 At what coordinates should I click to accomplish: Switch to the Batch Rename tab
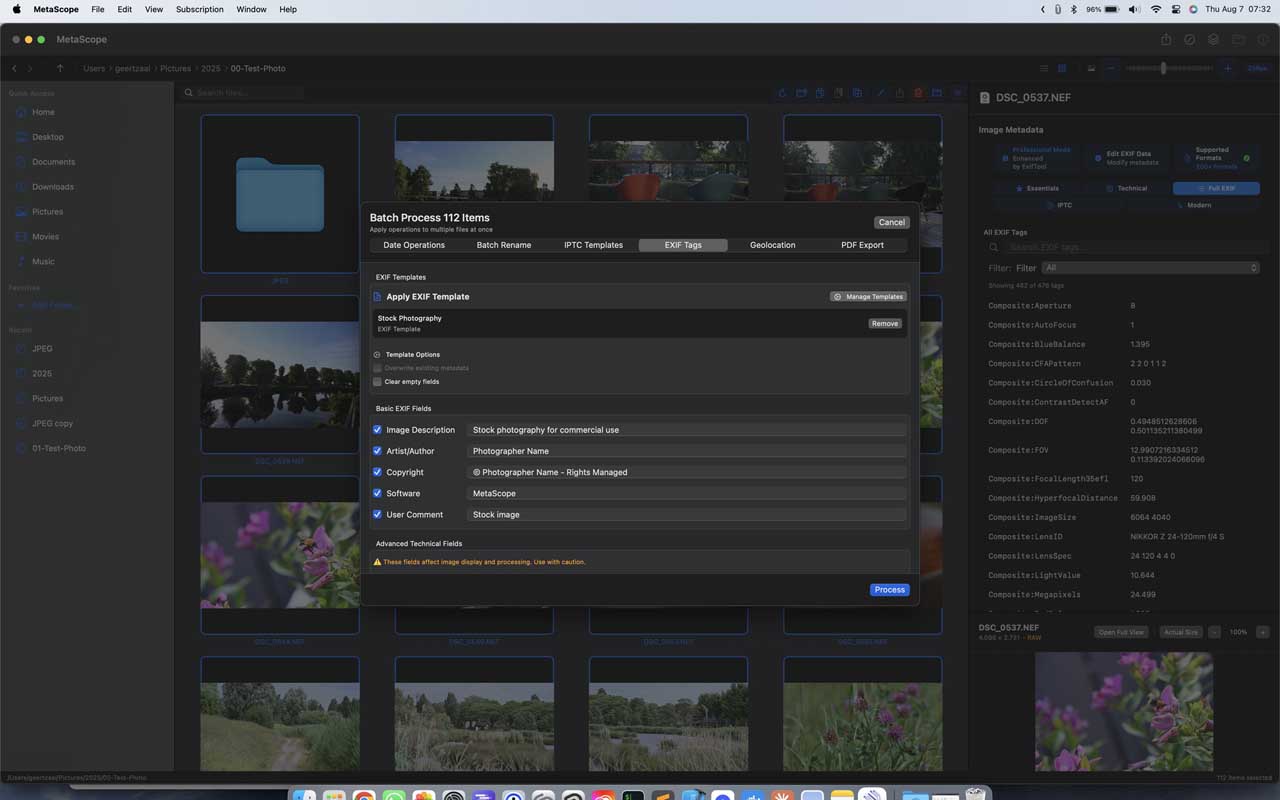pyautogui.click(x=504, y=245)
